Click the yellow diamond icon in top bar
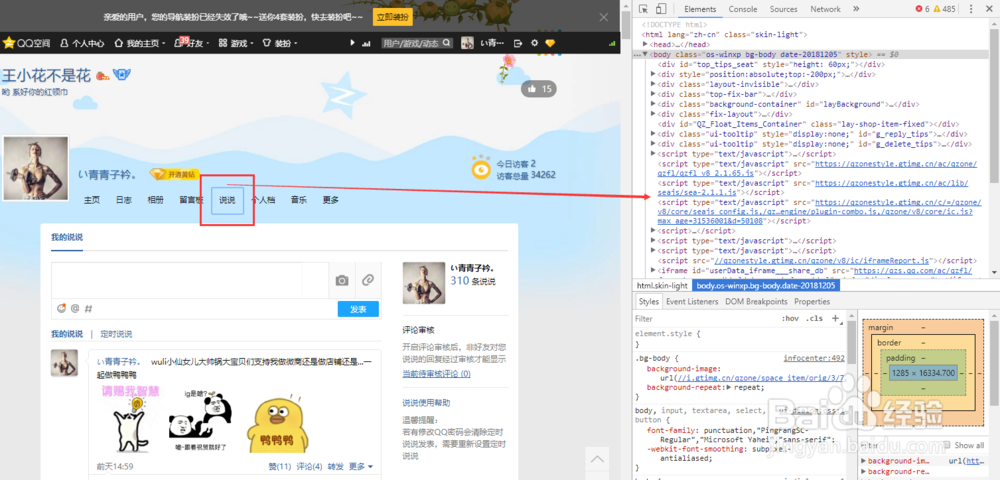This screenshot has width=1000, height=480. pyautogui.click(x=550, y=43)
